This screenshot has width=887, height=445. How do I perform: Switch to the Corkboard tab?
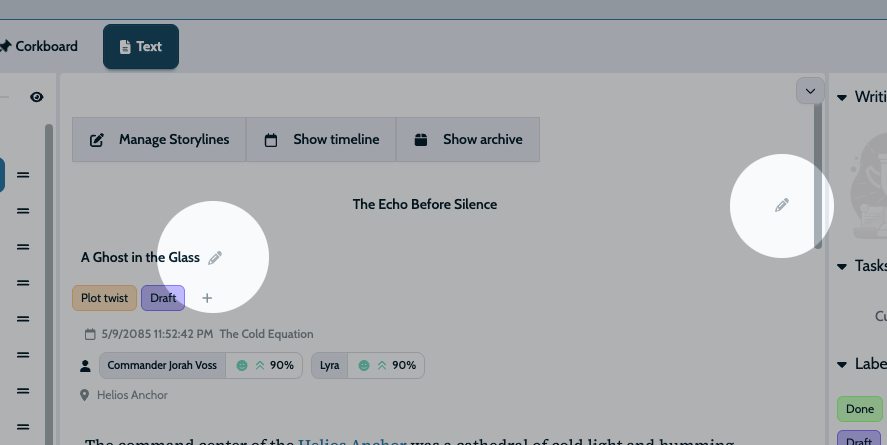coord(38,46)
